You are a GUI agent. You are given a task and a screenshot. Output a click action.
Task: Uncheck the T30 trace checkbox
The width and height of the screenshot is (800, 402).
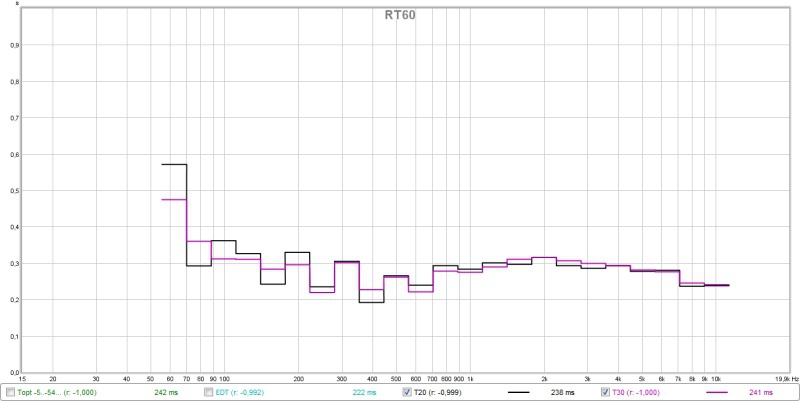coord(604,393)
